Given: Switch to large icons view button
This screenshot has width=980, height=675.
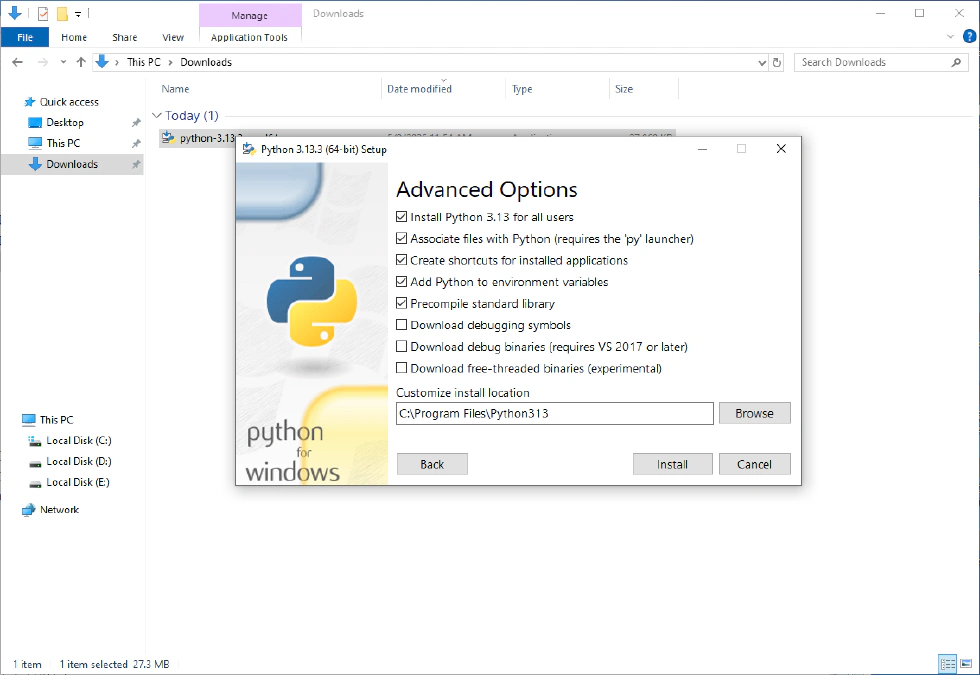Looking at the screenshot, I should tap(965, 664).
